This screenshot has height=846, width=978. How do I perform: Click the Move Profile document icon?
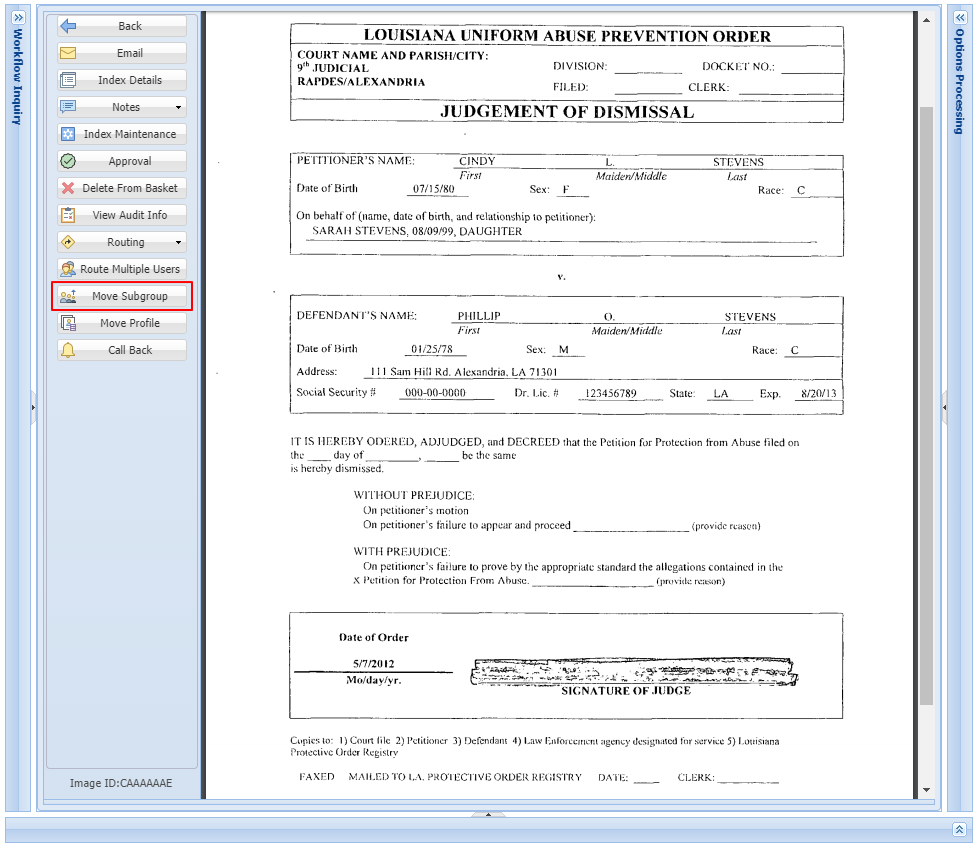coord(68,323)
